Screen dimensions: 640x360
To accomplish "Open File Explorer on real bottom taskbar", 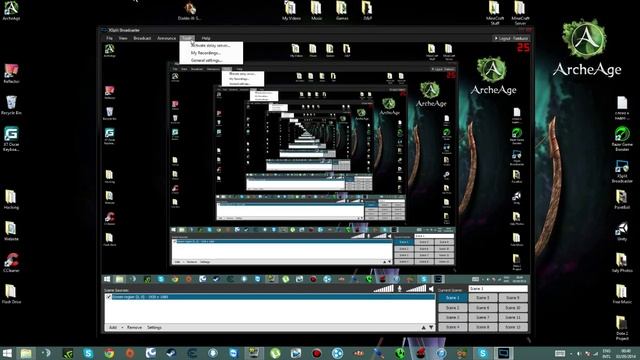I will 26,353.
